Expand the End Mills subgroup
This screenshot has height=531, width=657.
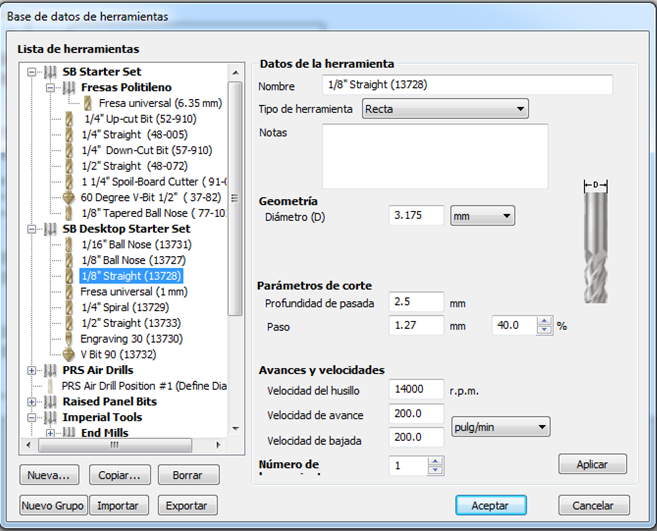pos(50,433)
